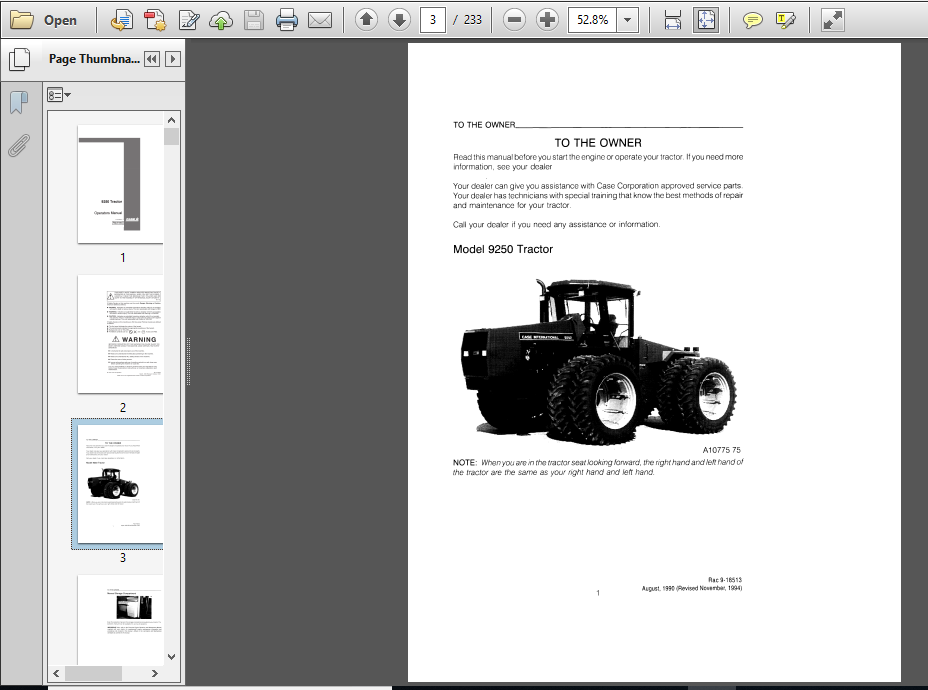This screenshot has height=690, width=928.
Task: Click the Email envelope icon
Action: [320, 20]
